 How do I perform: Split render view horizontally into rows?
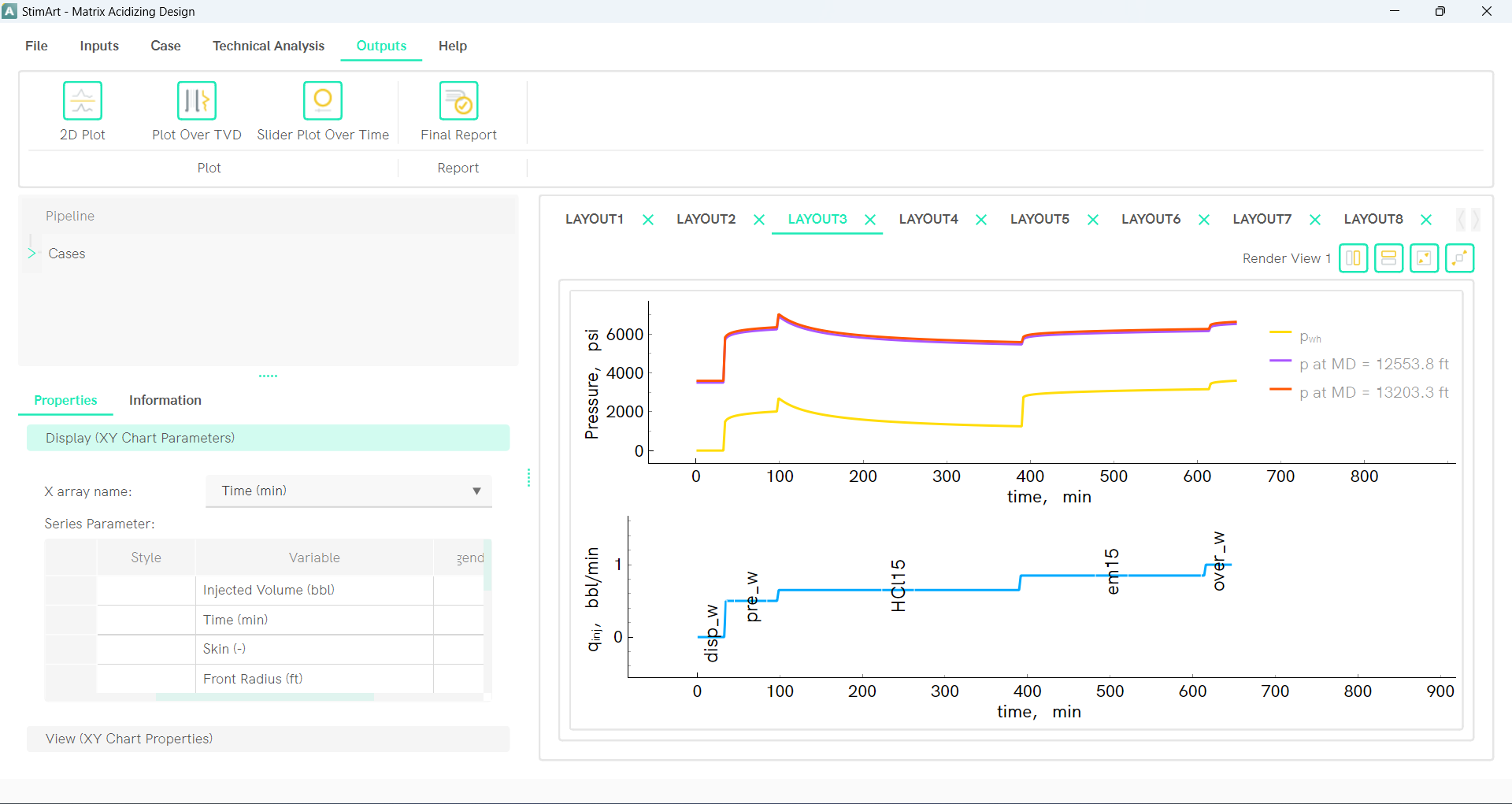click(x=1388, y=258)
